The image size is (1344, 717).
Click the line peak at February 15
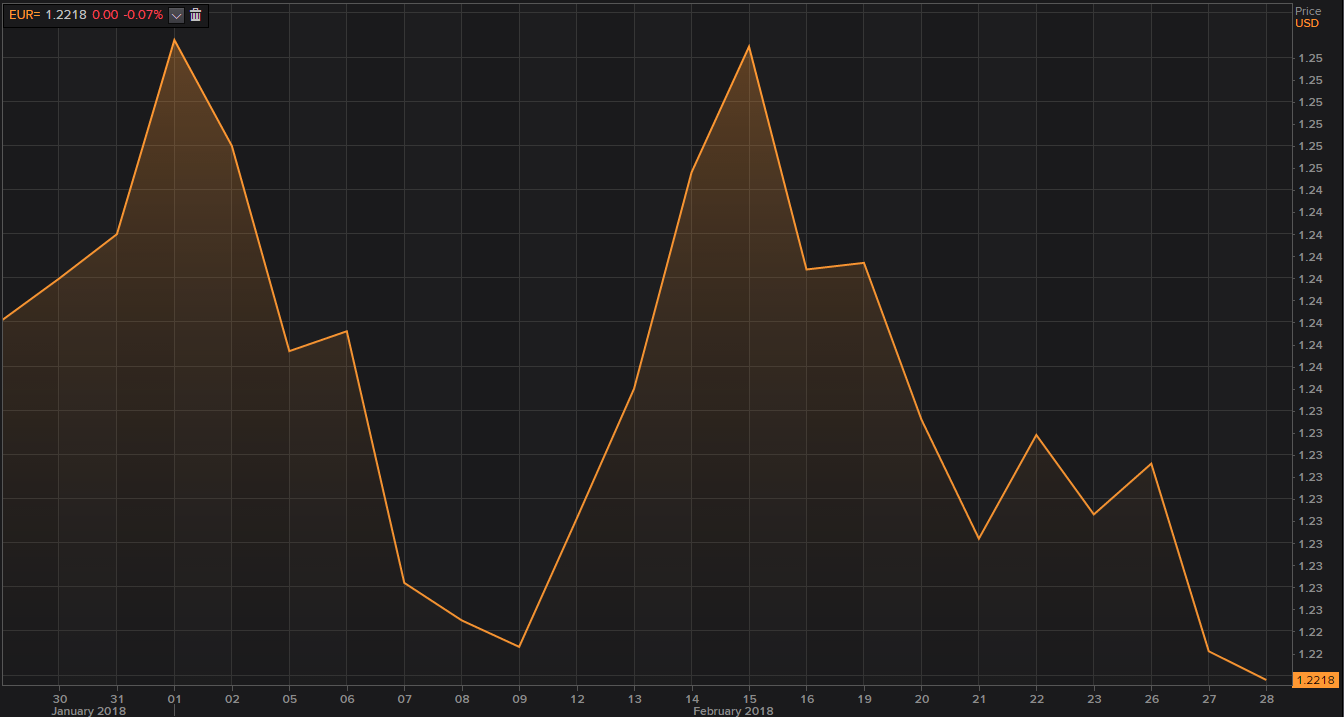point(749,46)
